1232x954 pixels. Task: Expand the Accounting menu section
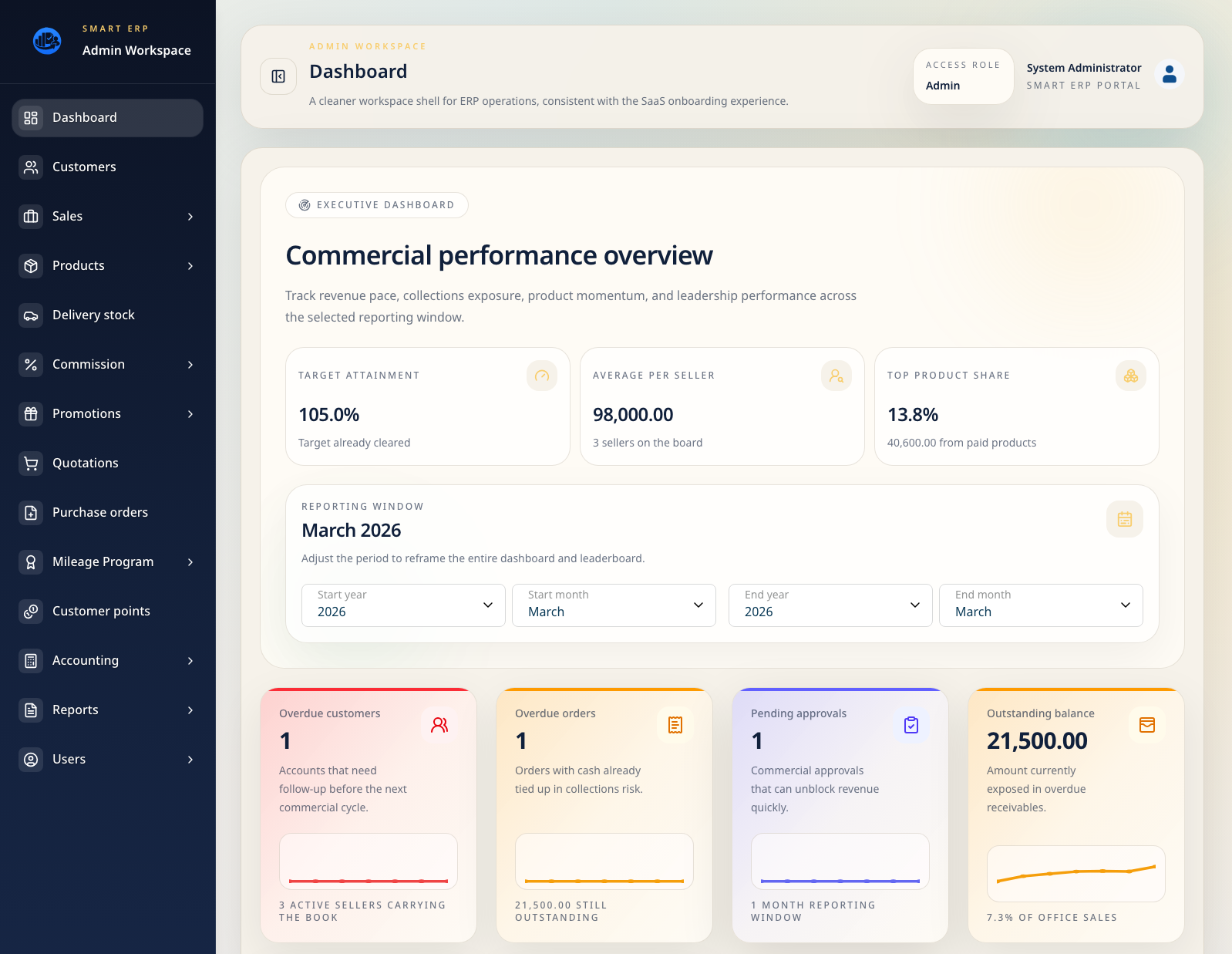(x=108, y=661)
